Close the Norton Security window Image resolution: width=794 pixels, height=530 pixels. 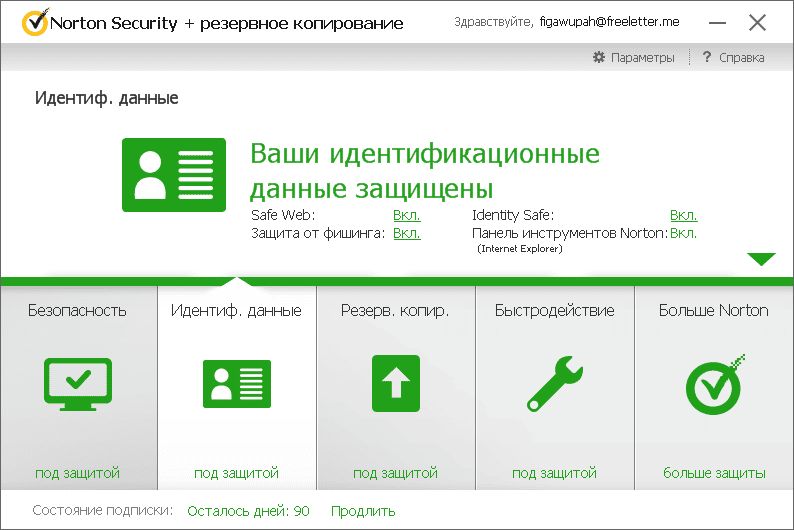point(758,22)
